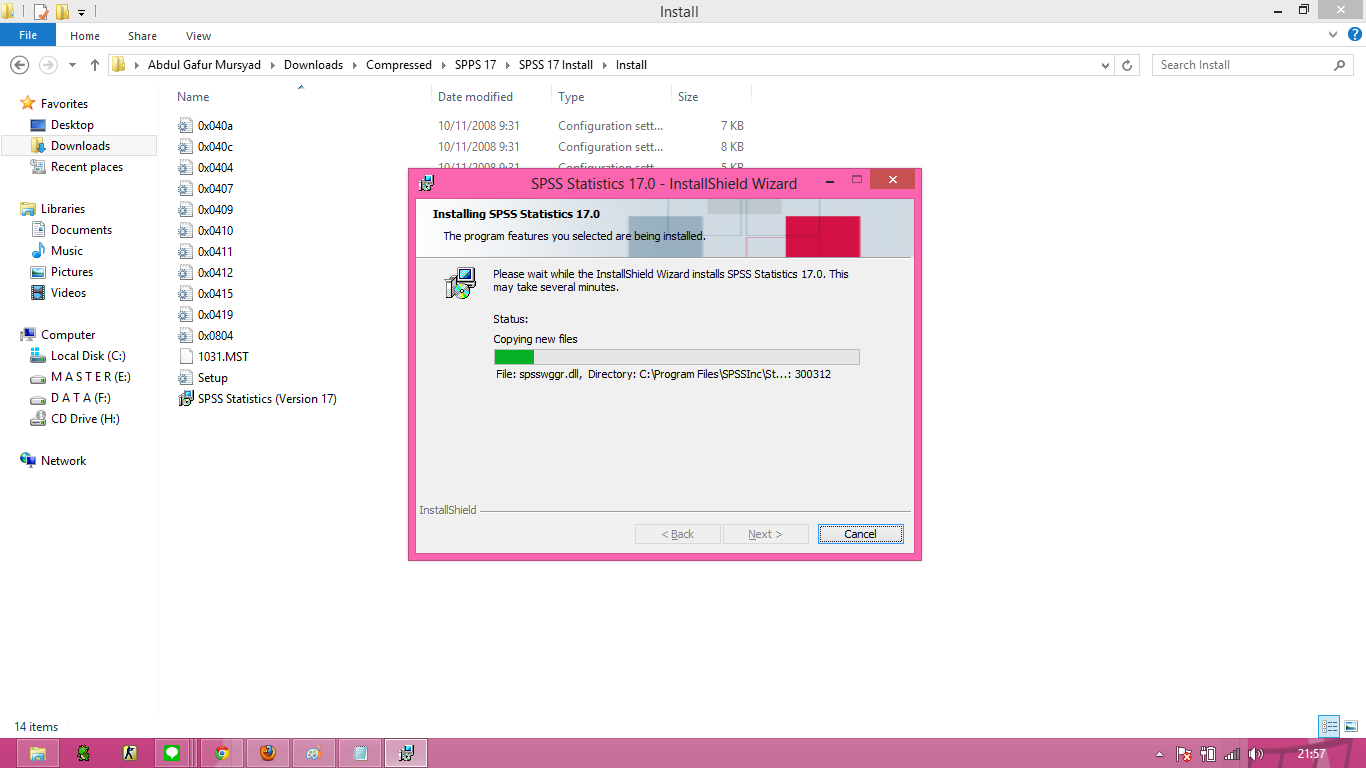Cancel the SPSS installation
Image resolution: width=1366 pixels, height=768 pixels.
(860, 533)
